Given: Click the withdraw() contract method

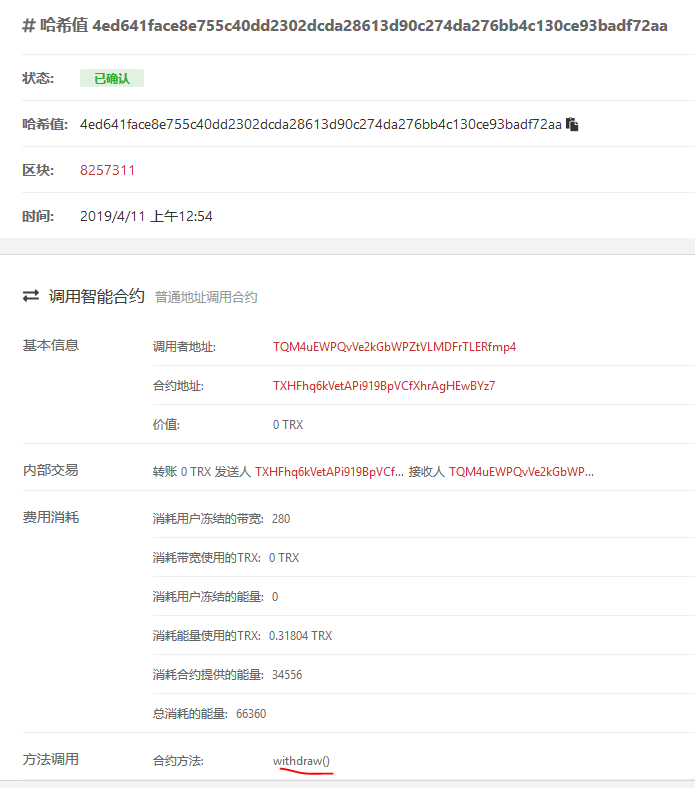Looking at the screenshot, I should 302,761.
